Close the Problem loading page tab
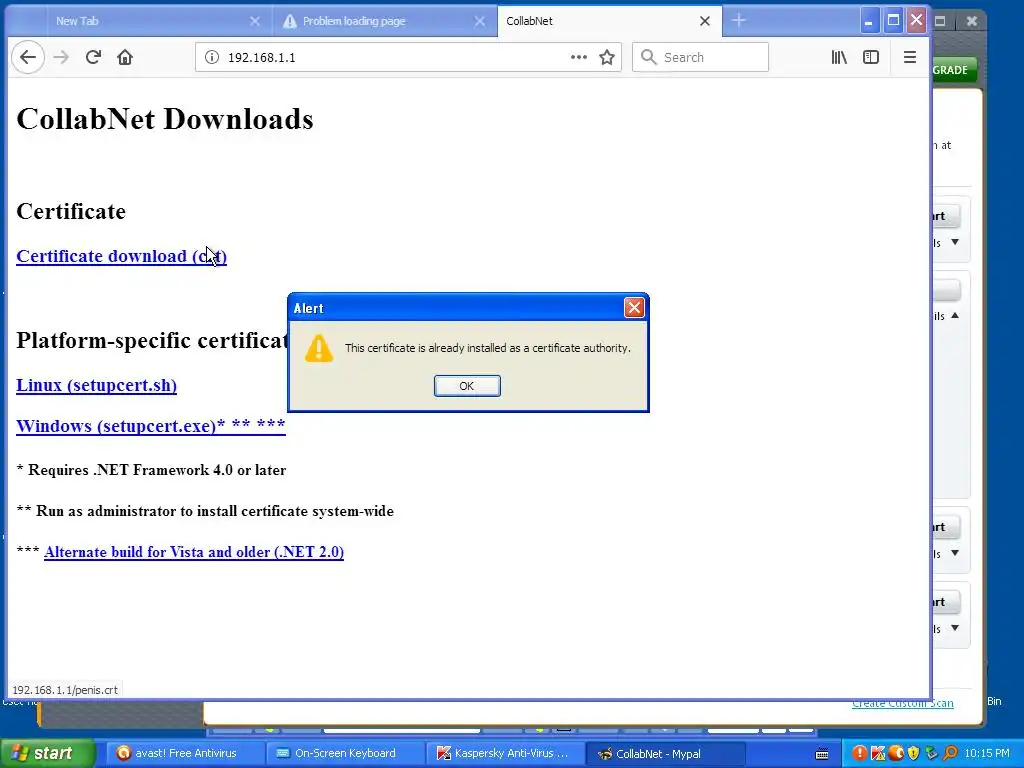 (x=479, y=21)
